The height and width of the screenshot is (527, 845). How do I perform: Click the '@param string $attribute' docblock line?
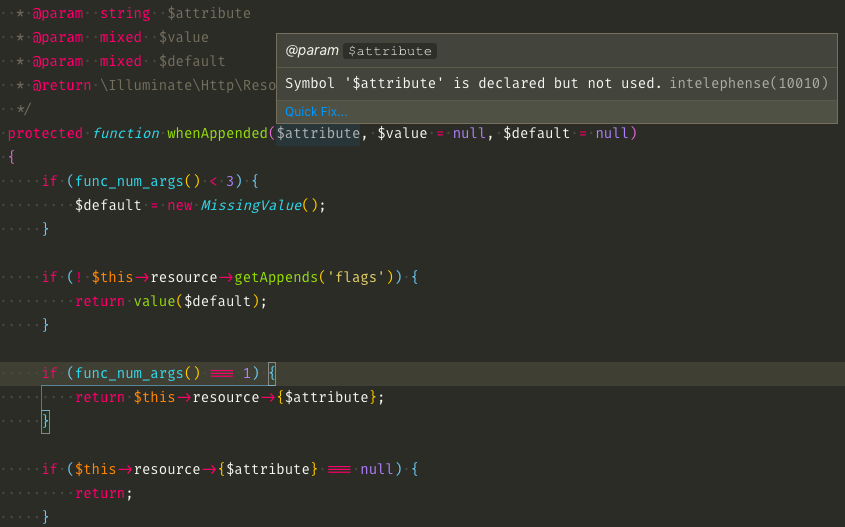click(134, 13)
